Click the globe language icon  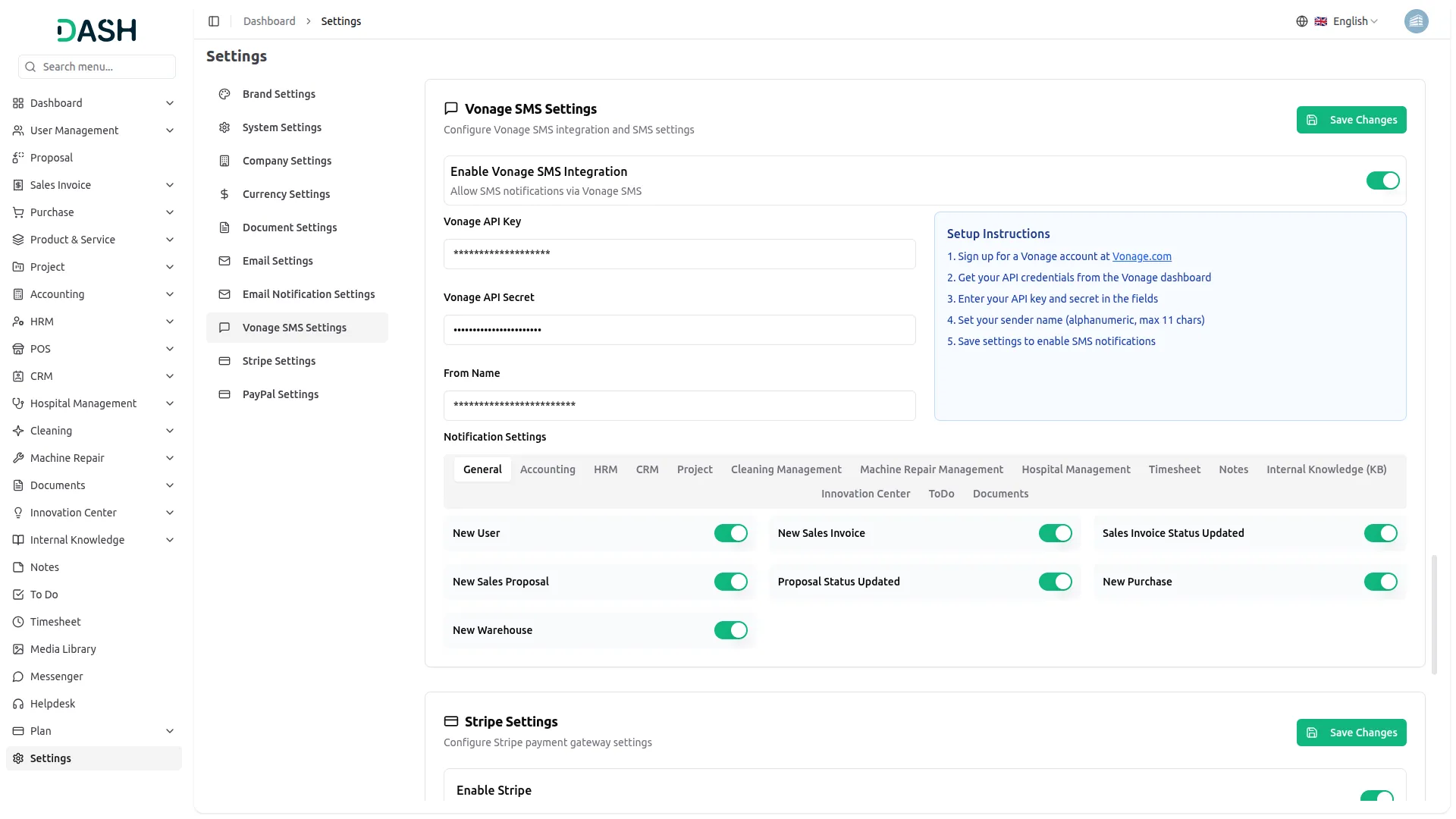point(1301,21)
